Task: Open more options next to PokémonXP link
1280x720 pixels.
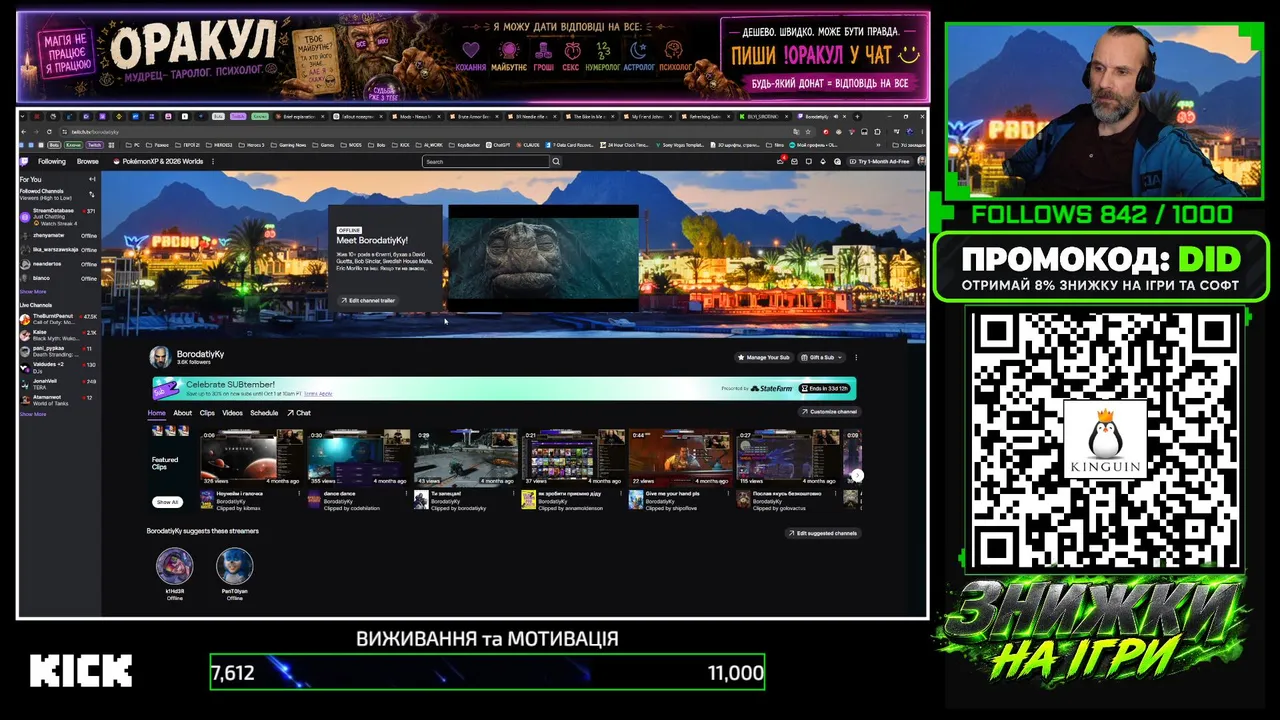Action: tap(213, 161)
